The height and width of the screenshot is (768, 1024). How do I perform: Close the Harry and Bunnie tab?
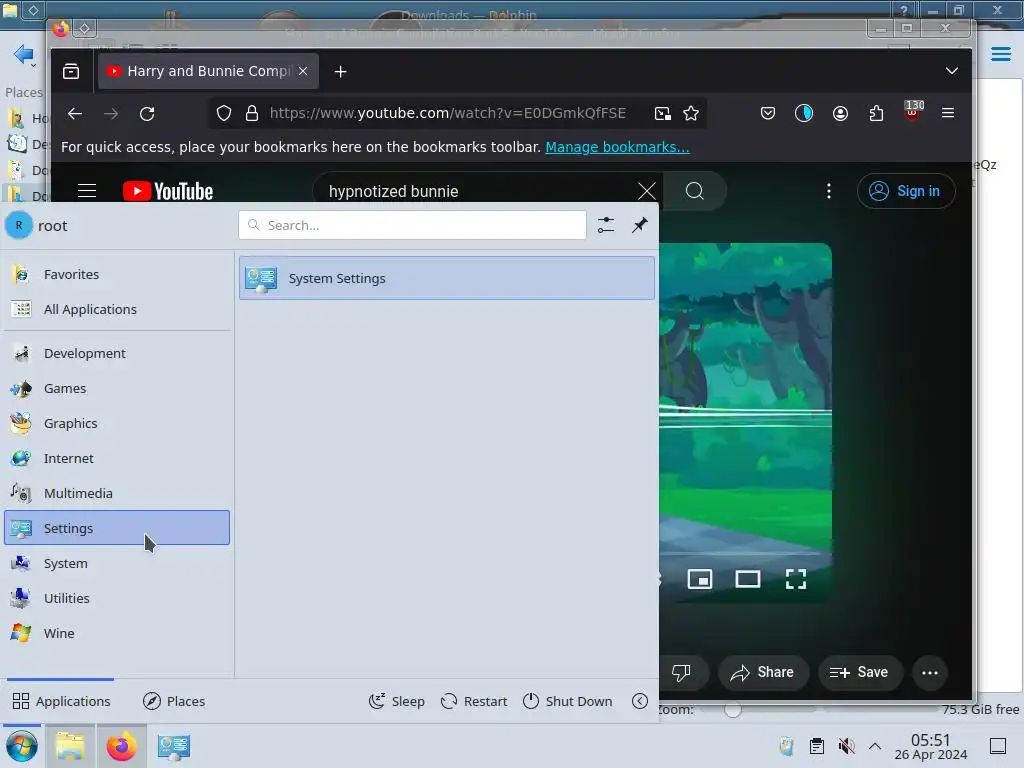303,71
